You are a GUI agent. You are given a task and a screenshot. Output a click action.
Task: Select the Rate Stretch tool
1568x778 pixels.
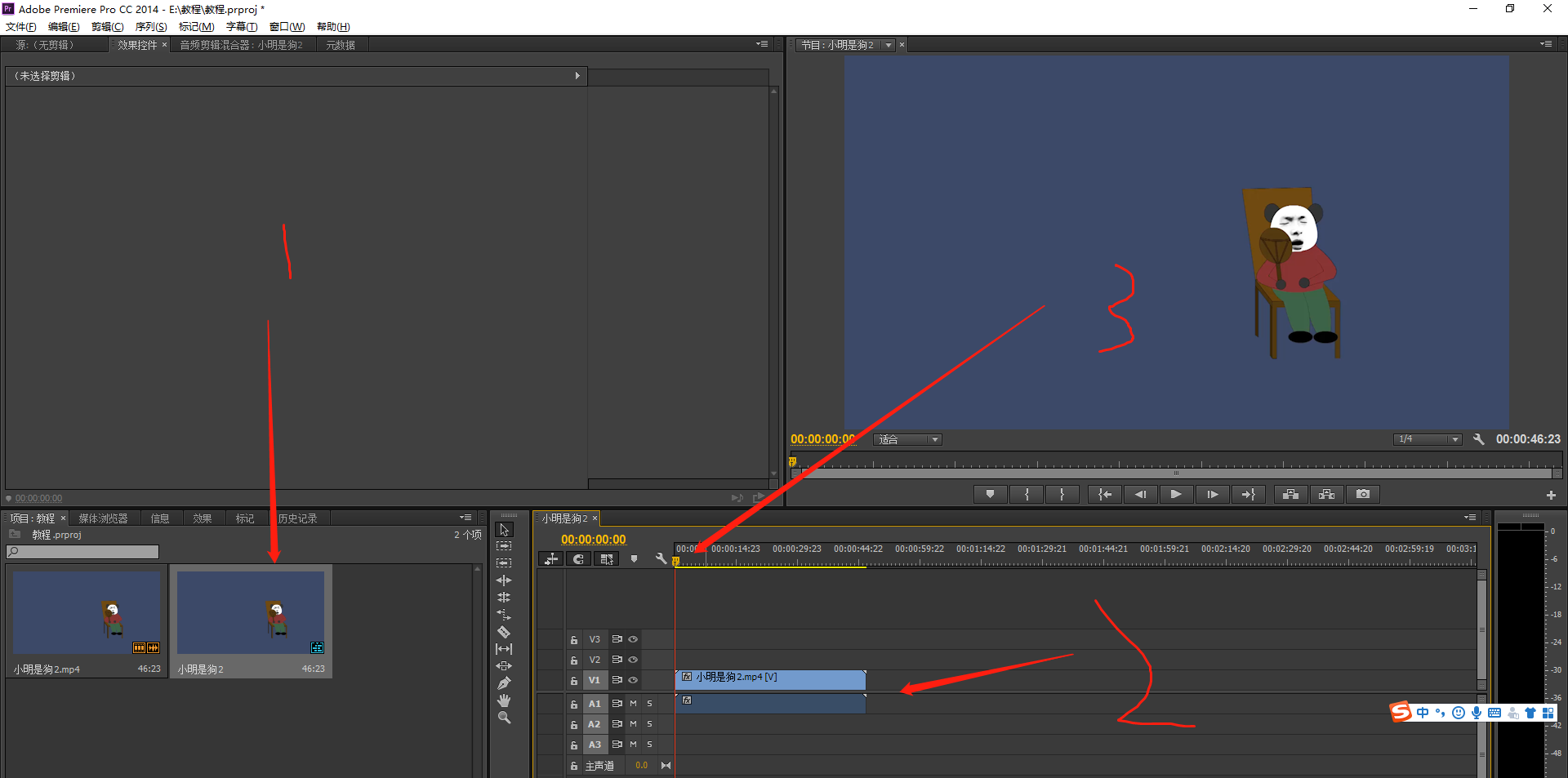(x=504, y=615)
